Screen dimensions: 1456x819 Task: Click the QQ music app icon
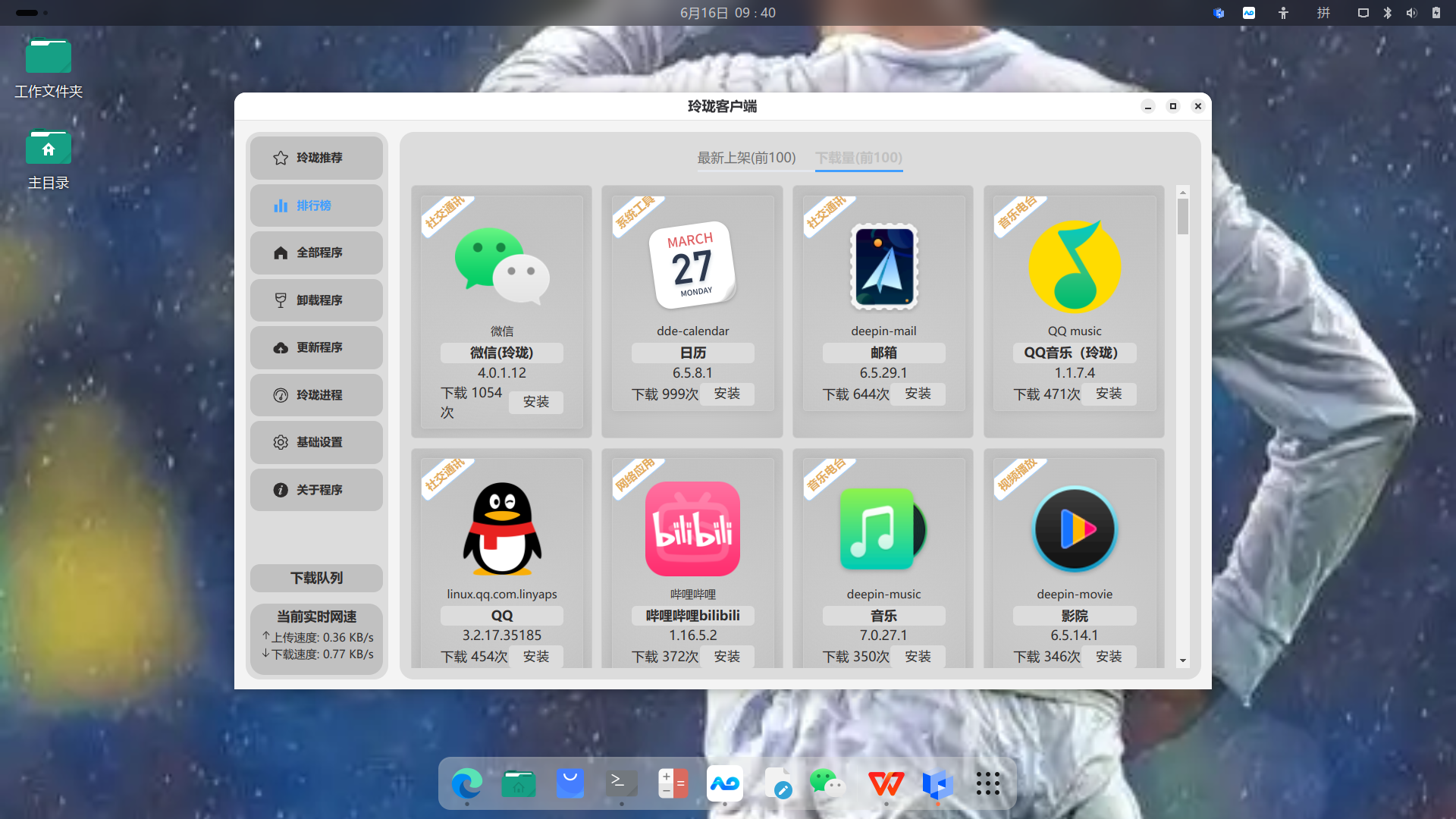pyautogui.click(x=1075, y=266)
